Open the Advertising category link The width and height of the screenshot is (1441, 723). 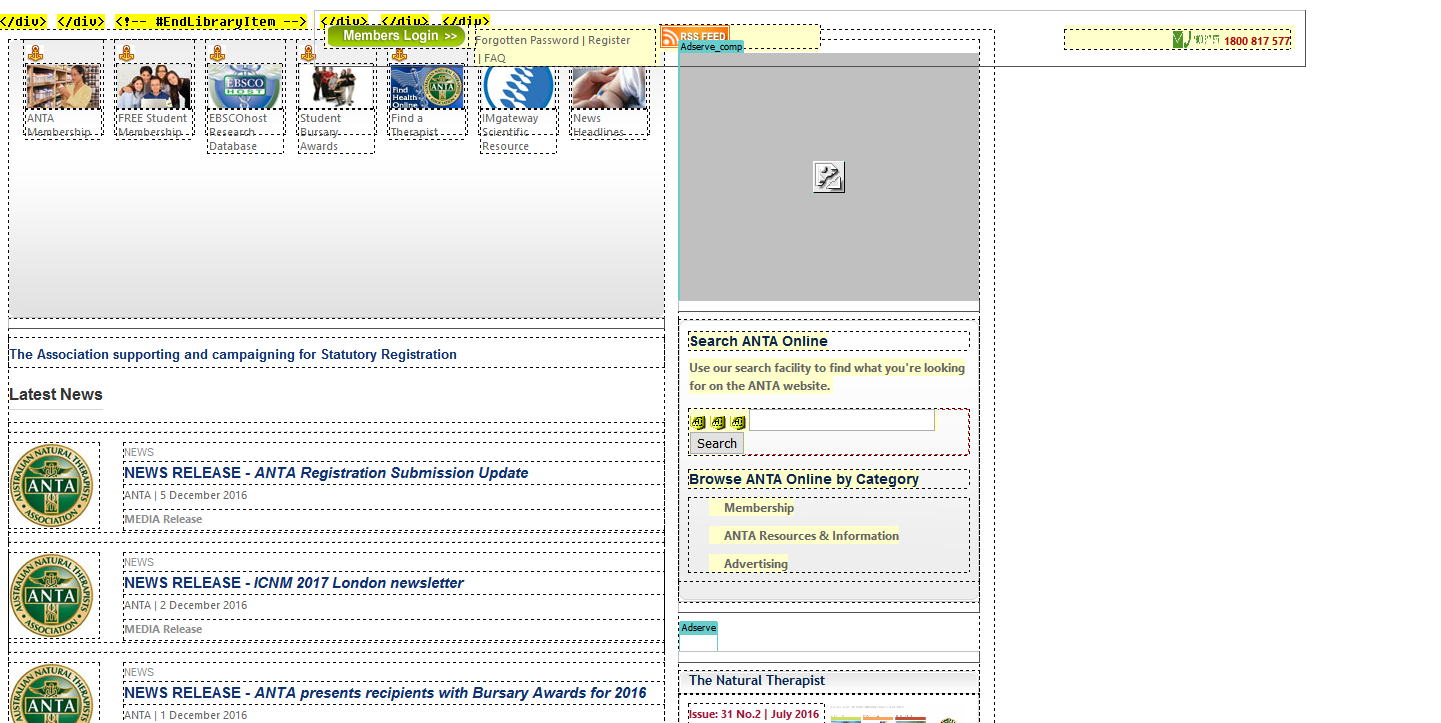(756, 564)
